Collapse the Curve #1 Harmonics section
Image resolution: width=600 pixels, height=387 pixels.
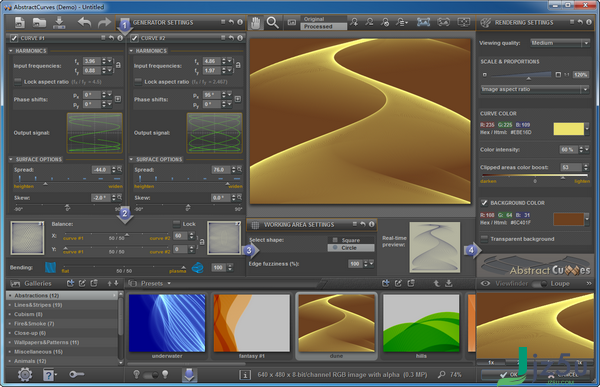coord(11,51)
